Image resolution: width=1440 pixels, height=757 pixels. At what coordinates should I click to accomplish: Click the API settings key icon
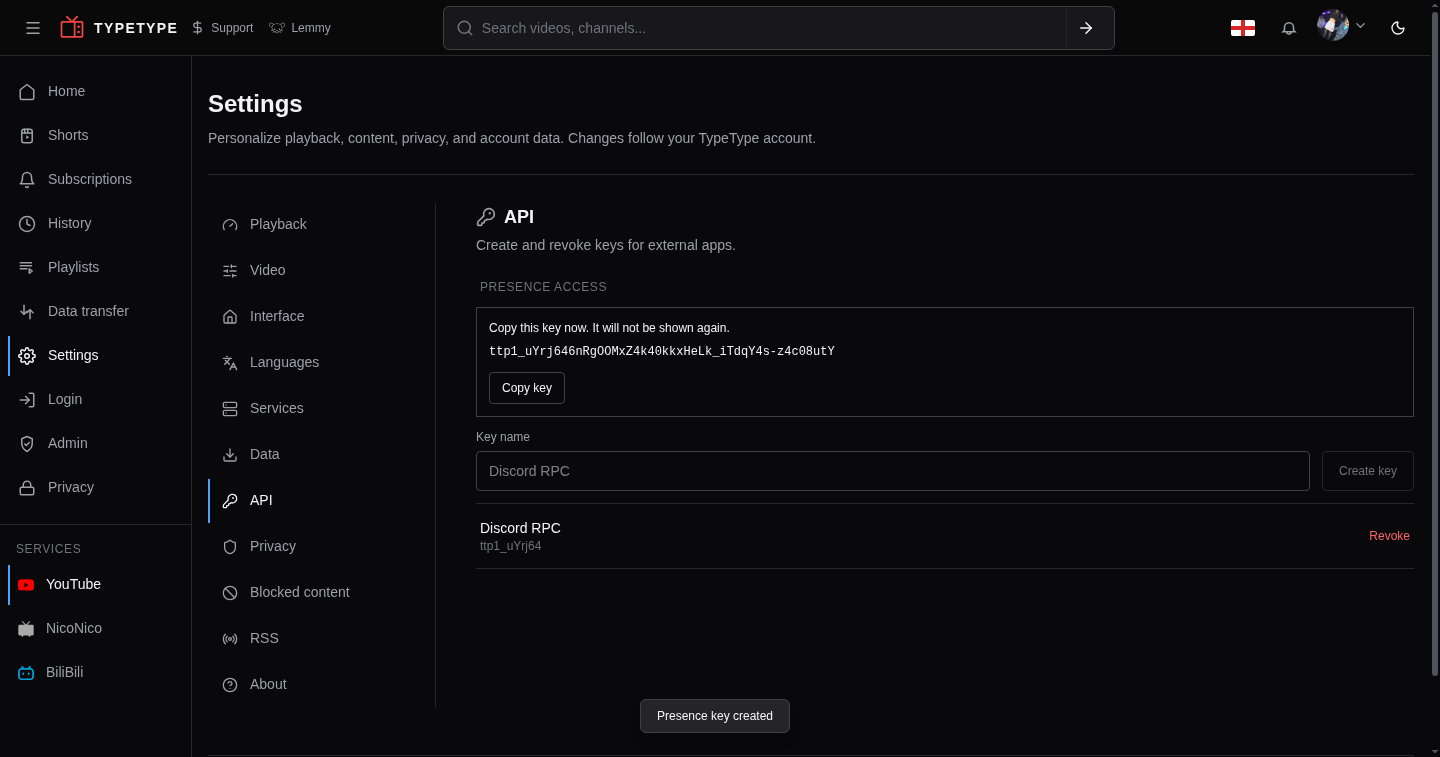click(x=230, y=500)
